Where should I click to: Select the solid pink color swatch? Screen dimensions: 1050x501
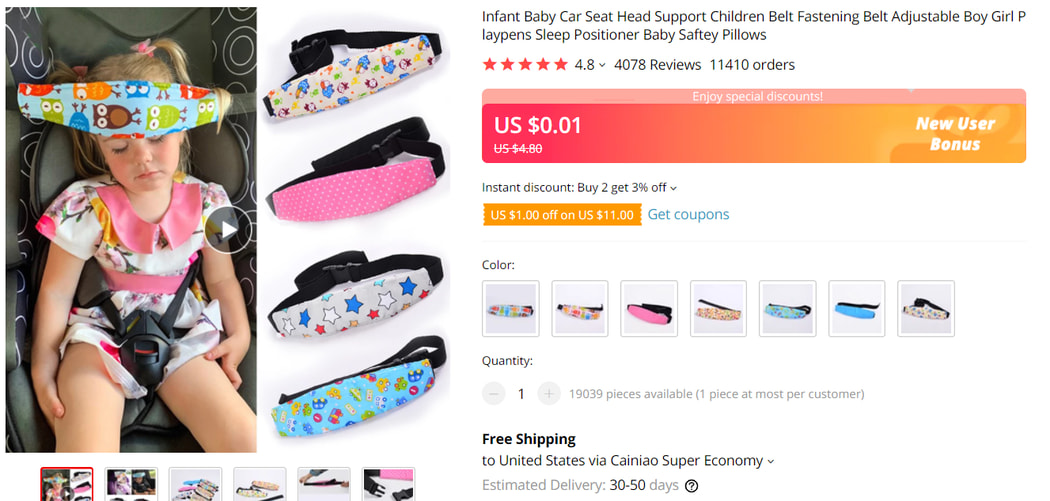coord(649,308)
